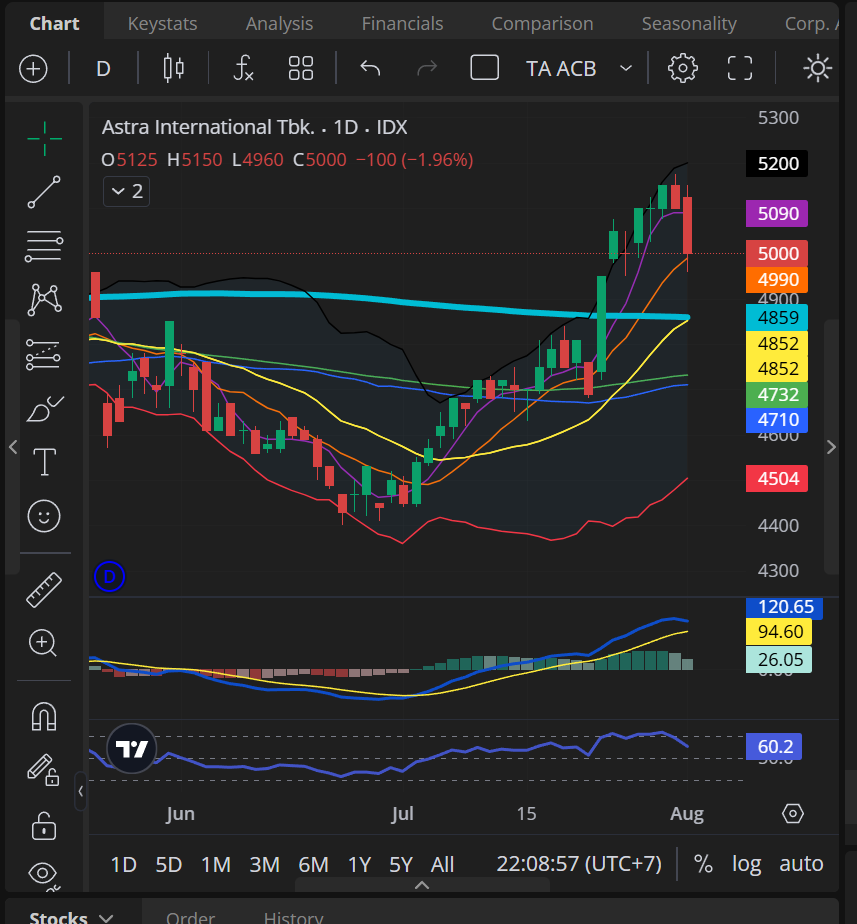Click the 22:08:57 (UTC+7) timezone button
The width and height of the screenshot is (857, 924).
(579, 864)
